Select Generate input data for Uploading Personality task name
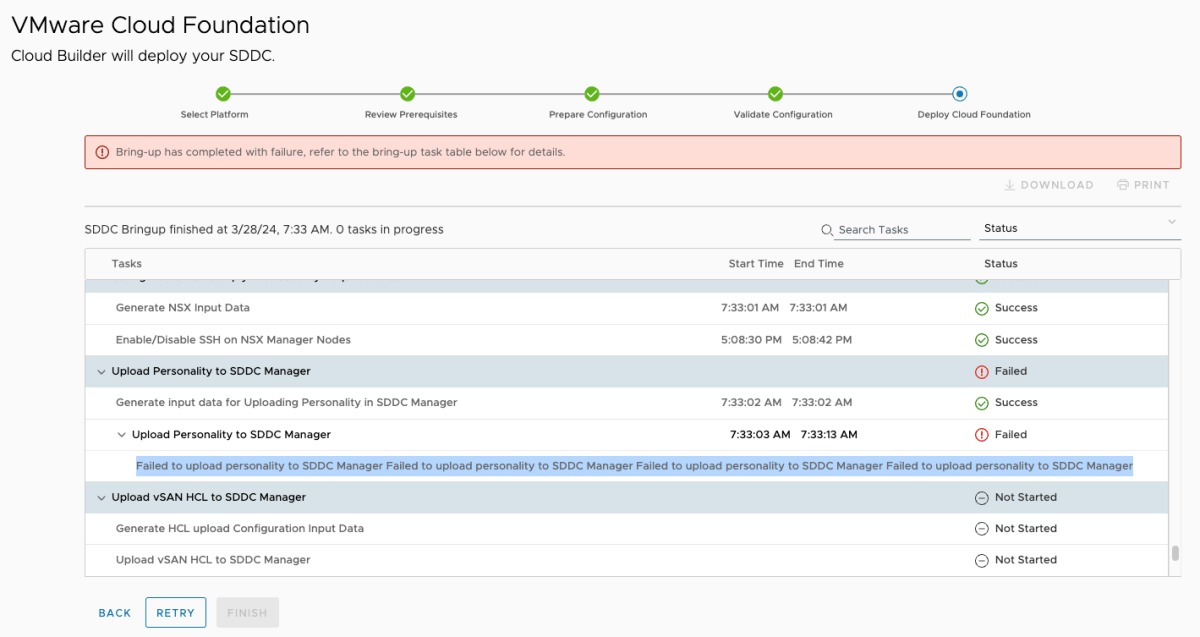The height and width of the screenshot is (637, 1200). (287, 403)
